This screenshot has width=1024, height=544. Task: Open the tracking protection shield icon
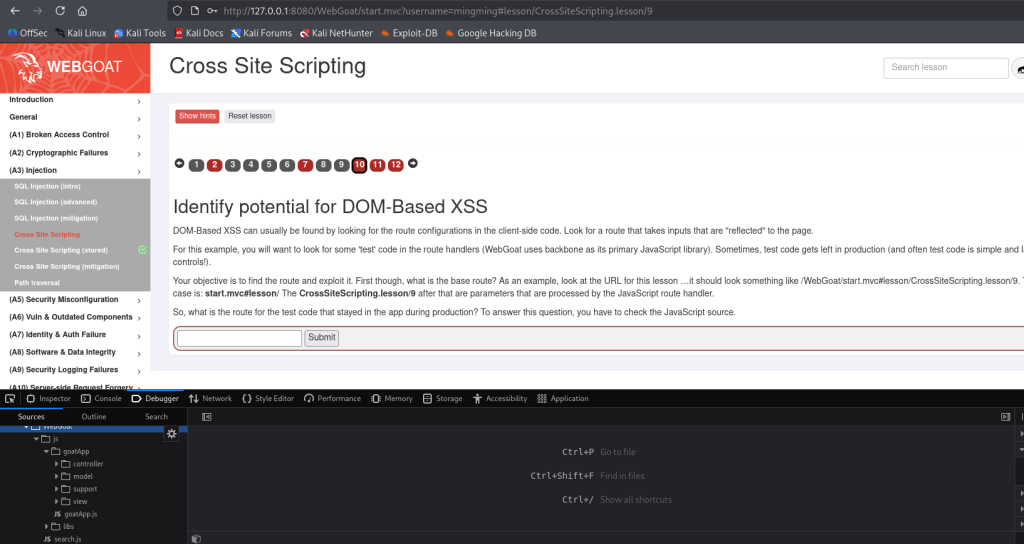click(x=177, y=10)
